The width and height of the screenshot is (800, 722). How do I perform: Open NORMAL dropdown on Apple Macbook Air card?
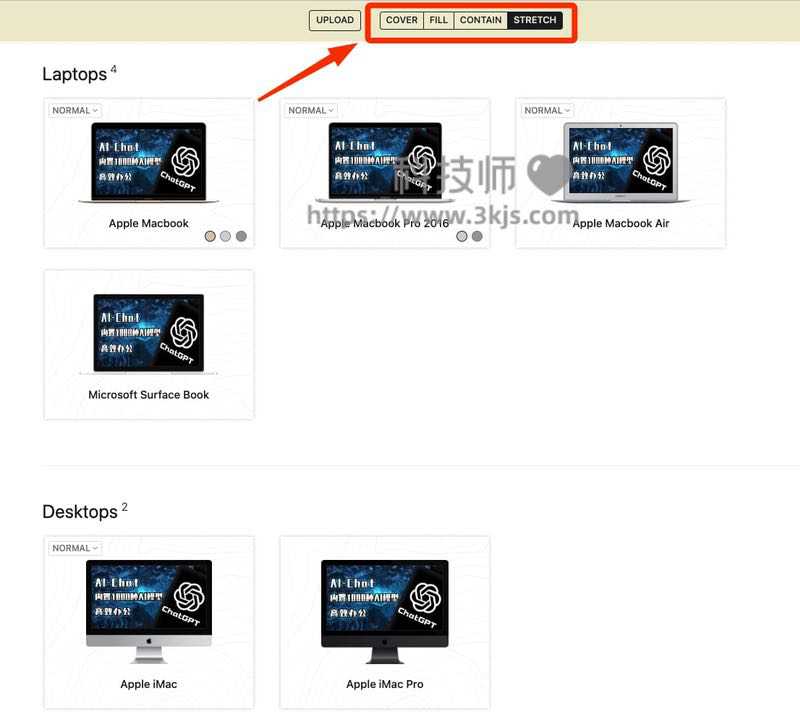coord(547,110)
